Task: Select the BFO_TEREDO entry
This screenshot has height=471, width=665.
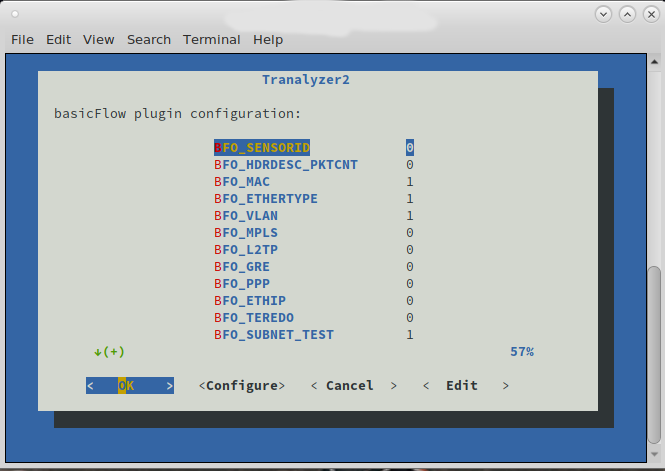Action: (x=254, y=318)
